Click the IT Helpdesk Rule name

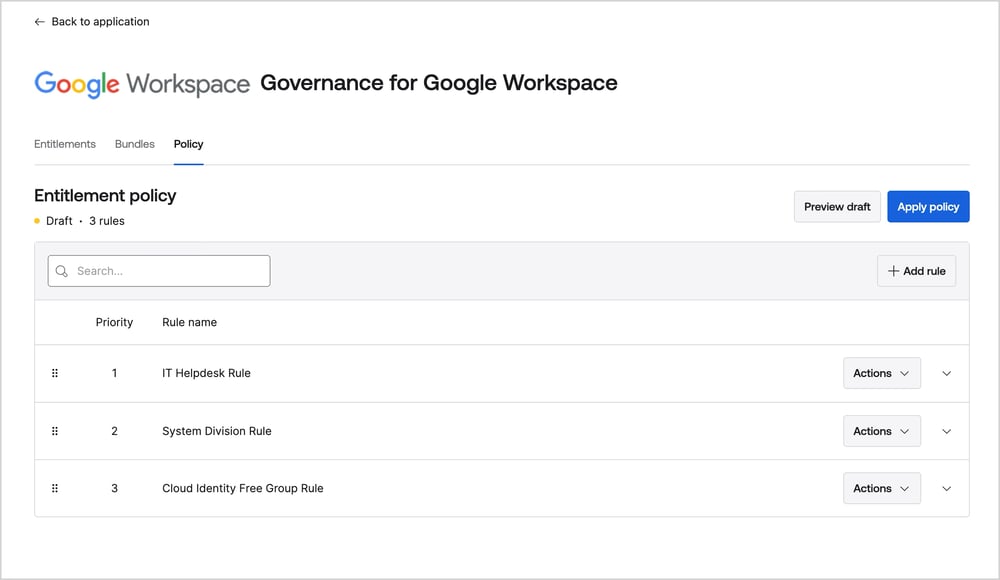206,373
